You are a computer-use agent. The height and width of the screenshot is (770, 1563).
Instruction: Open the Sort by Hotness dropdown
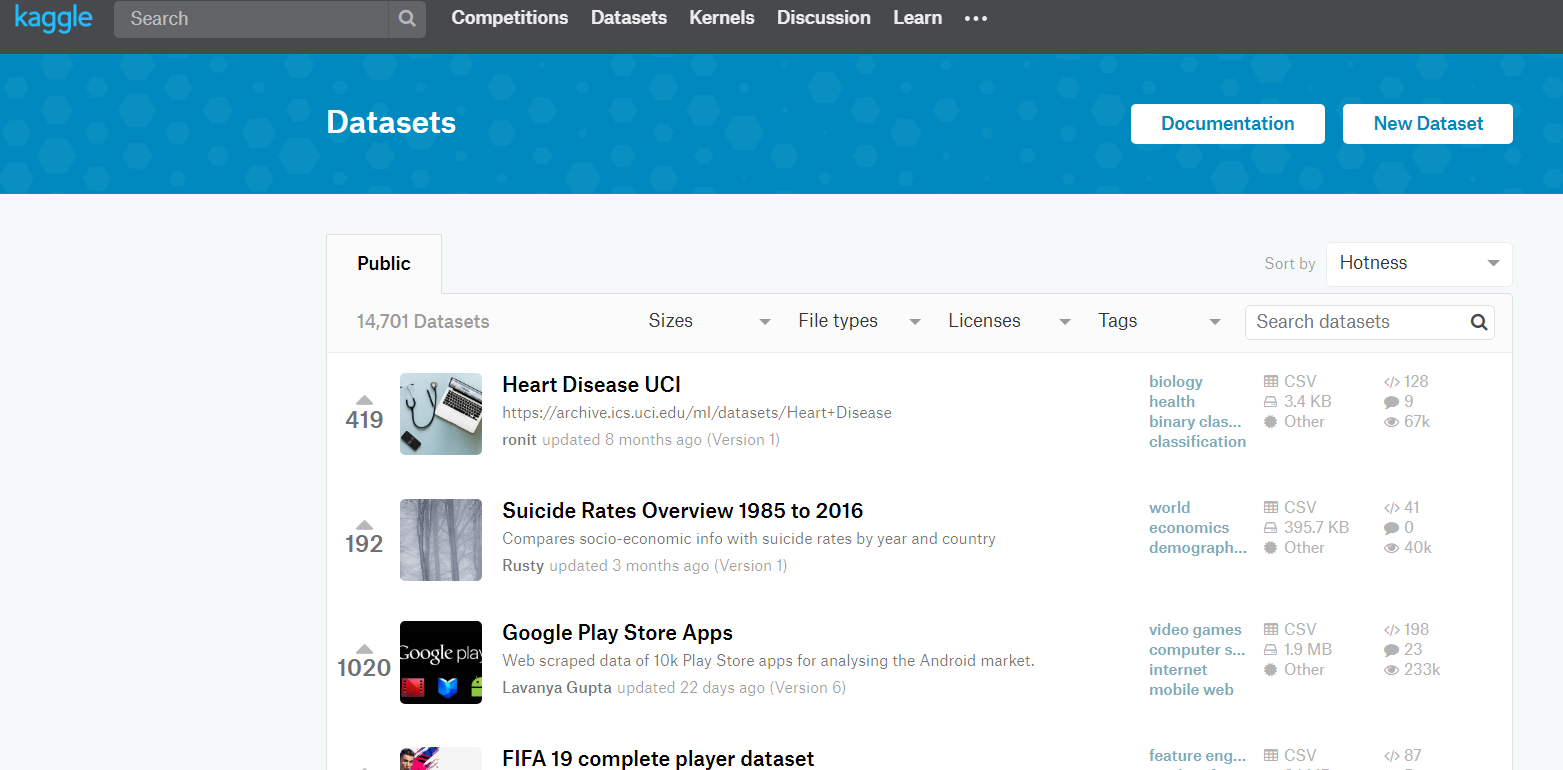pos(1418,262)
